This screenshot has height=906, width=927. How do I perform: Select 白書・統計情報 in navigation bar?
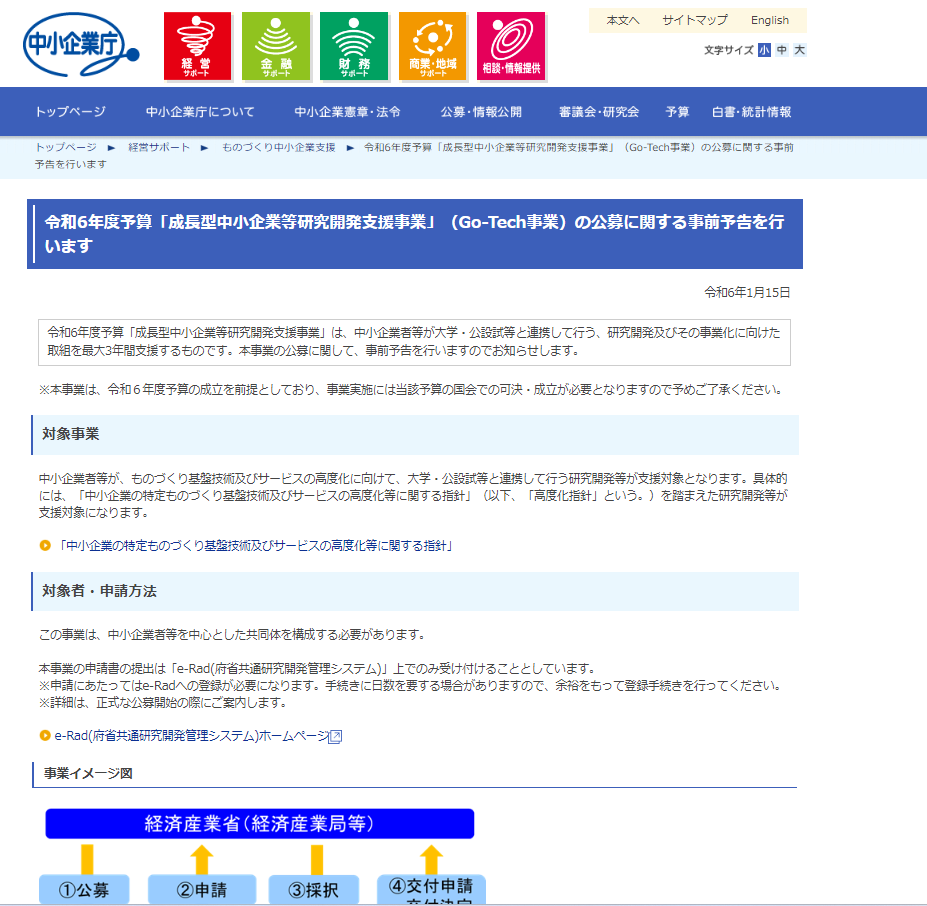751,112
